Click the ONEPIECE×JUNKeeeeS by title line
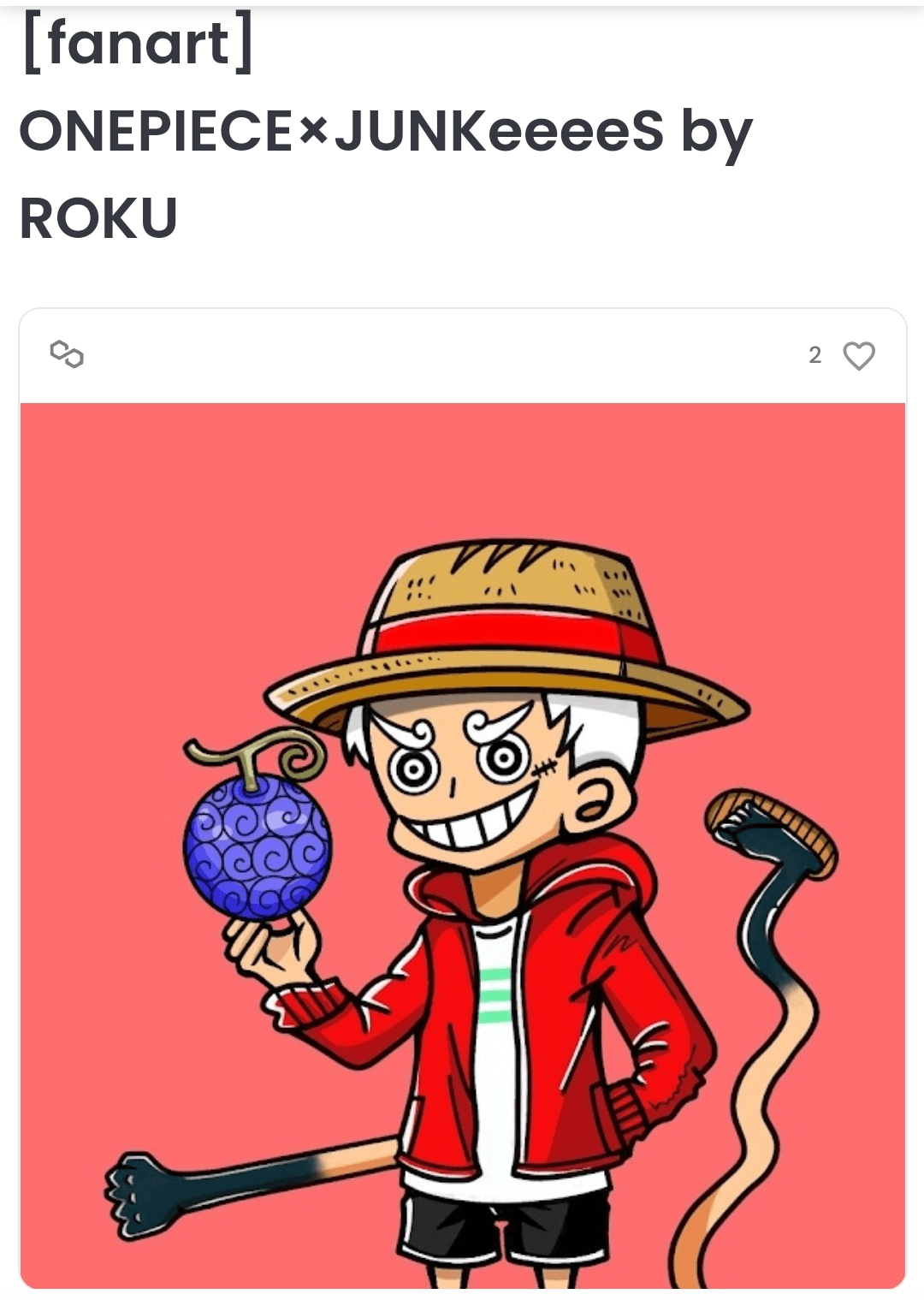This screenshot has height=1300, width=924. (386, 133)
